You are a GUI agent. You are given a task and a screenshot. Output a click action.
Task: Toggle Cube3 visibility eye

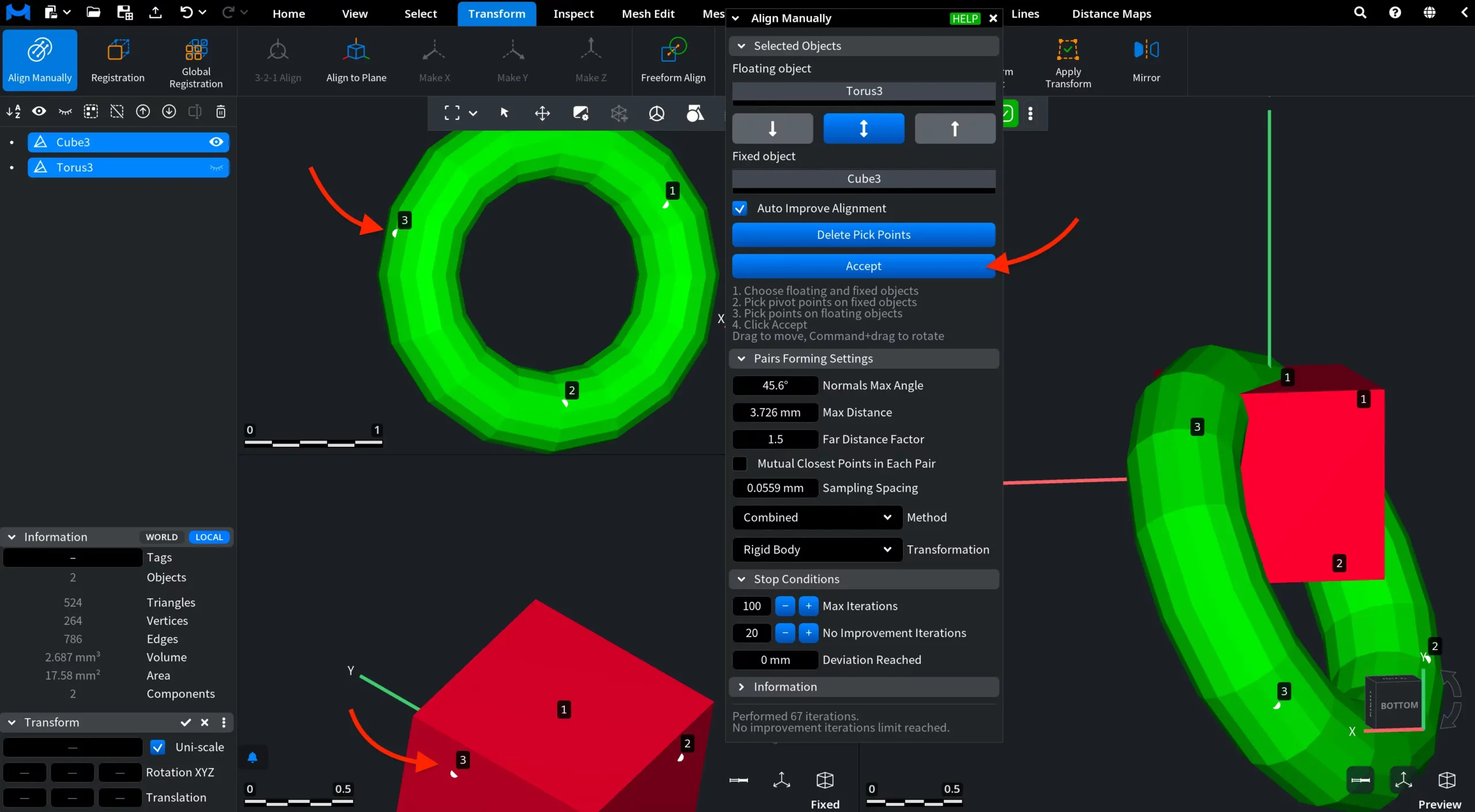pyautogui.click(x=216, y=142)
